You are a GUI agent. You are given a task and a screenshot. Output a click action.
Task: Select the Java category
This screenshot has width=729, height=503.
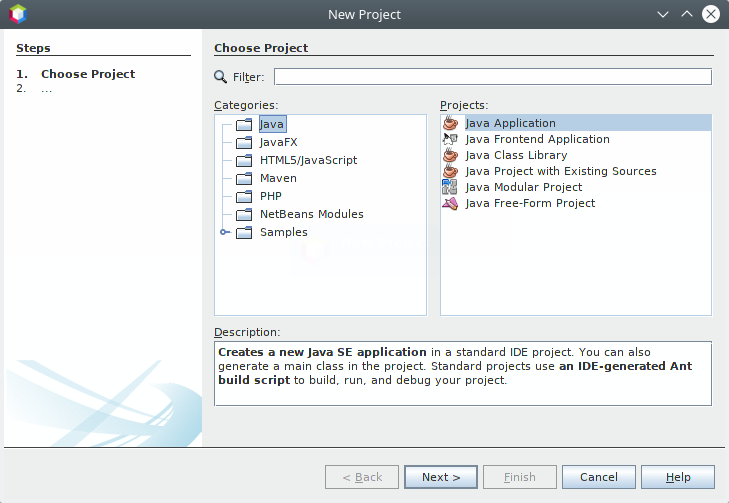point(272,124)
